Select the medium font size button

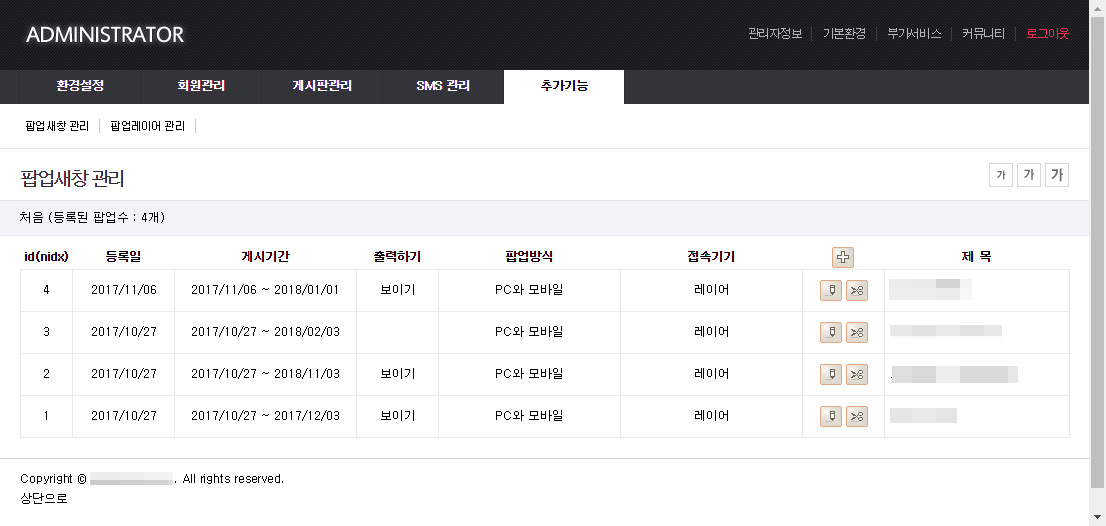coord(1028,176)
